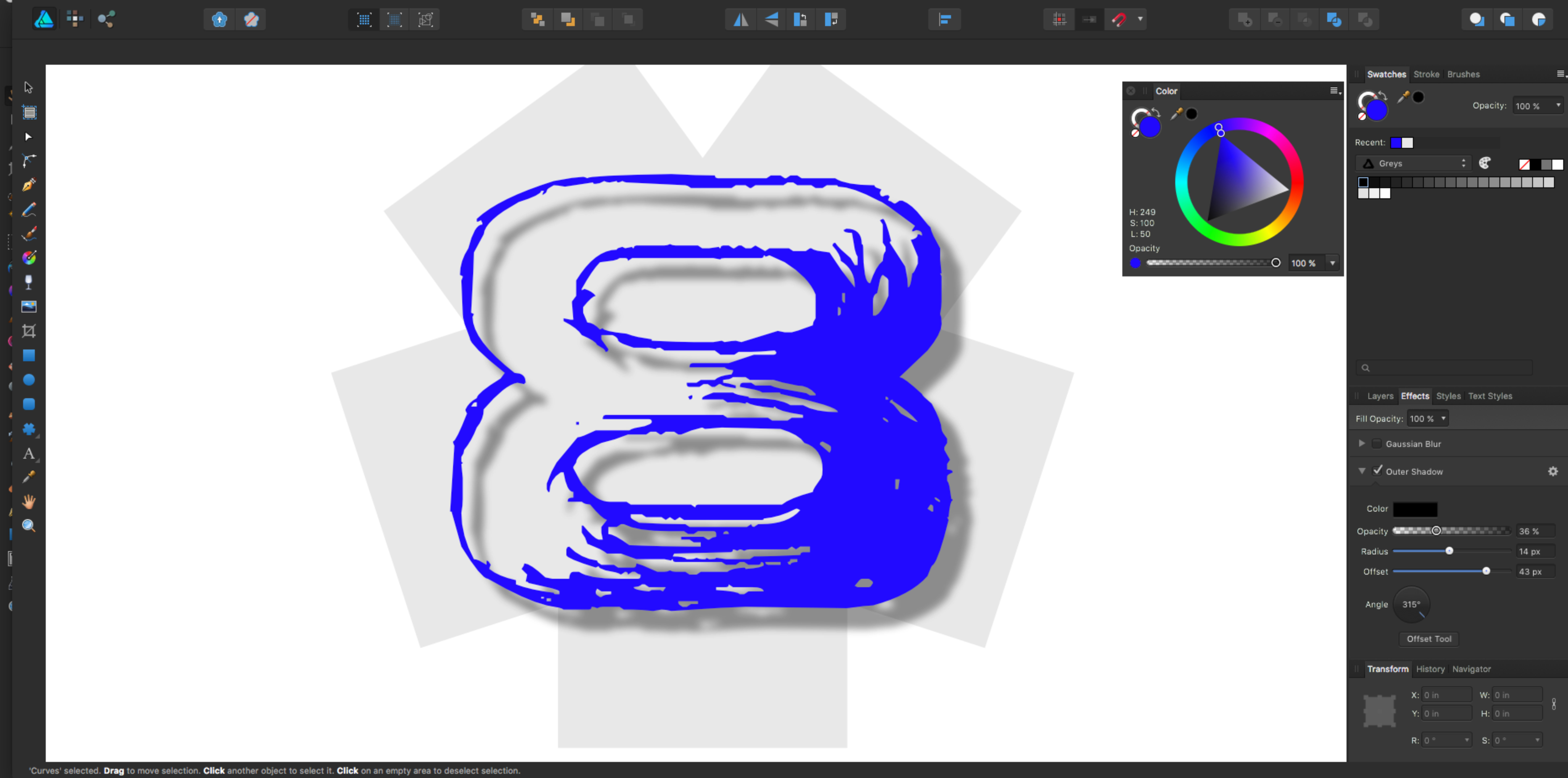Open the Outer Shadow settings gear
The width and height of the screenshot is (1568, 778).
(1553, 472)
